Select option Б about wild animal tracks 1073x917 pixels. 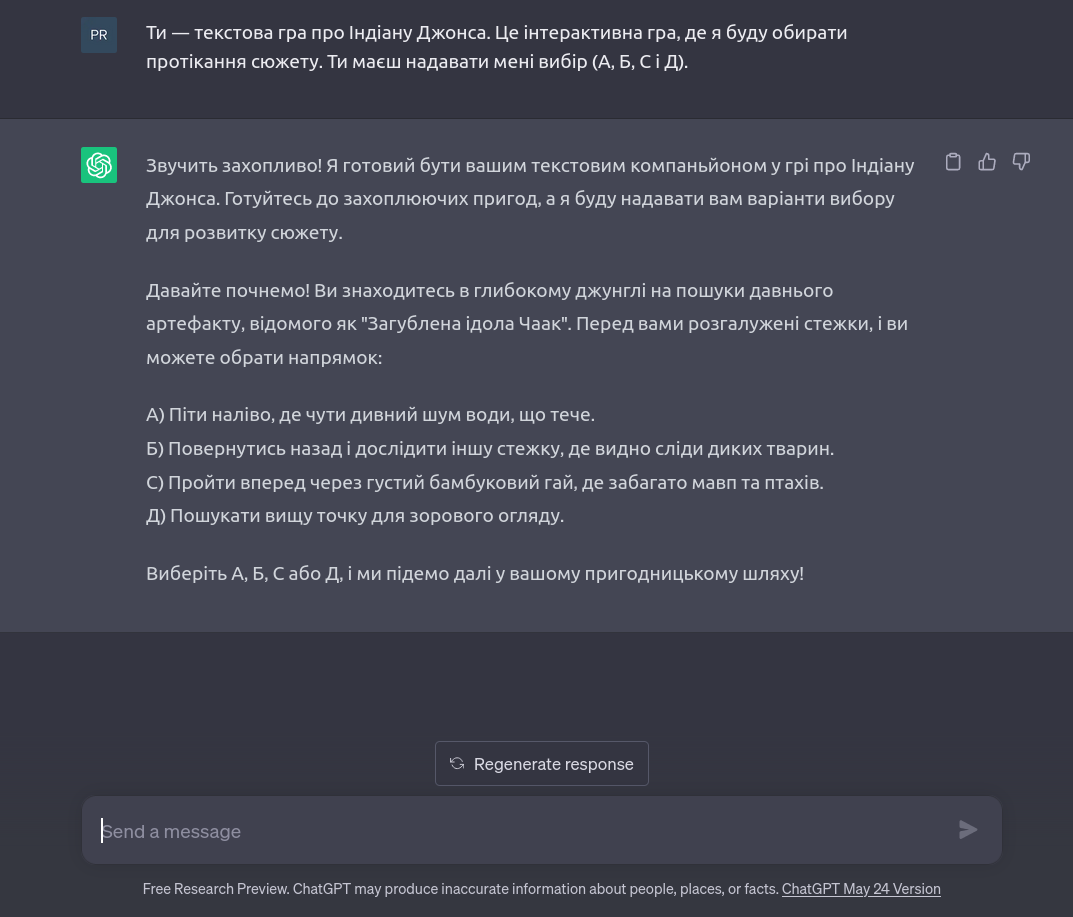click(489, 448)
